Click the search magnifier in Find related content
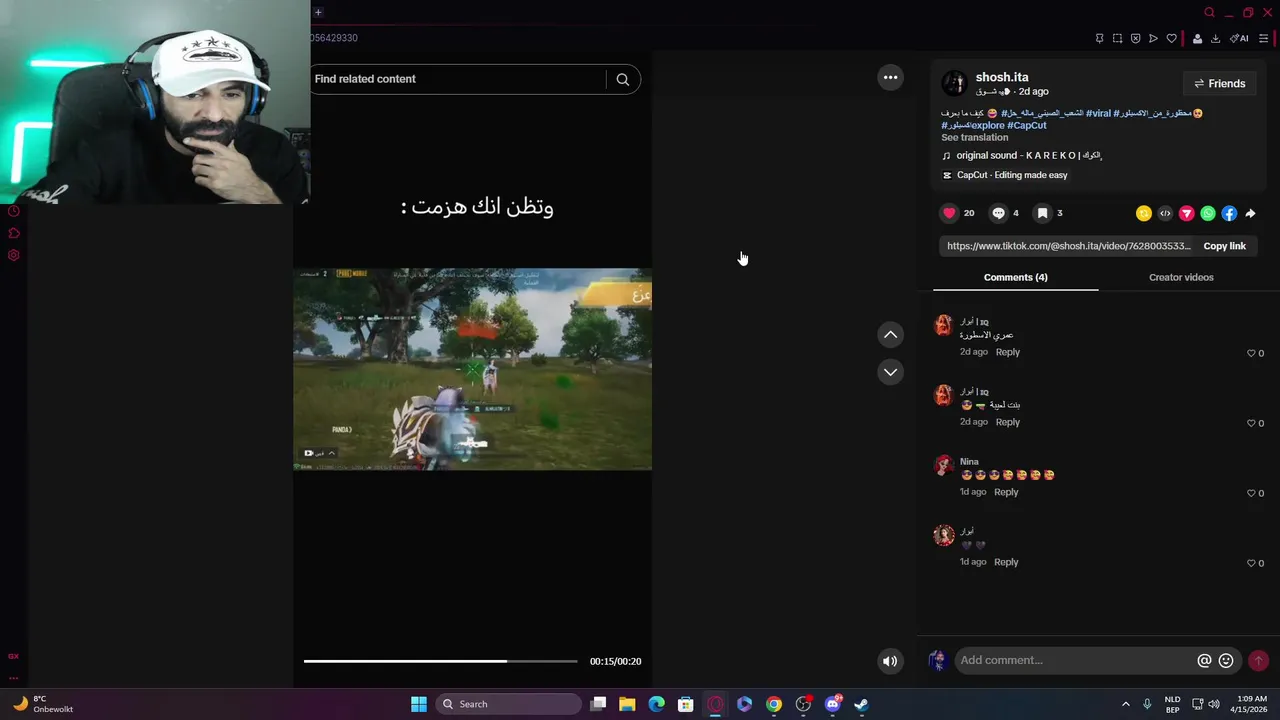 point(623,79)
